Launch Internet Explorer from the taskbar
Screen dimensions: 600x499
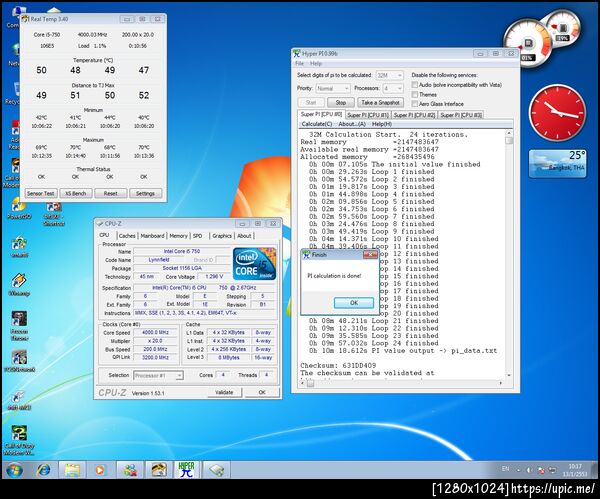pyautogui.click(x=44, y=470)
